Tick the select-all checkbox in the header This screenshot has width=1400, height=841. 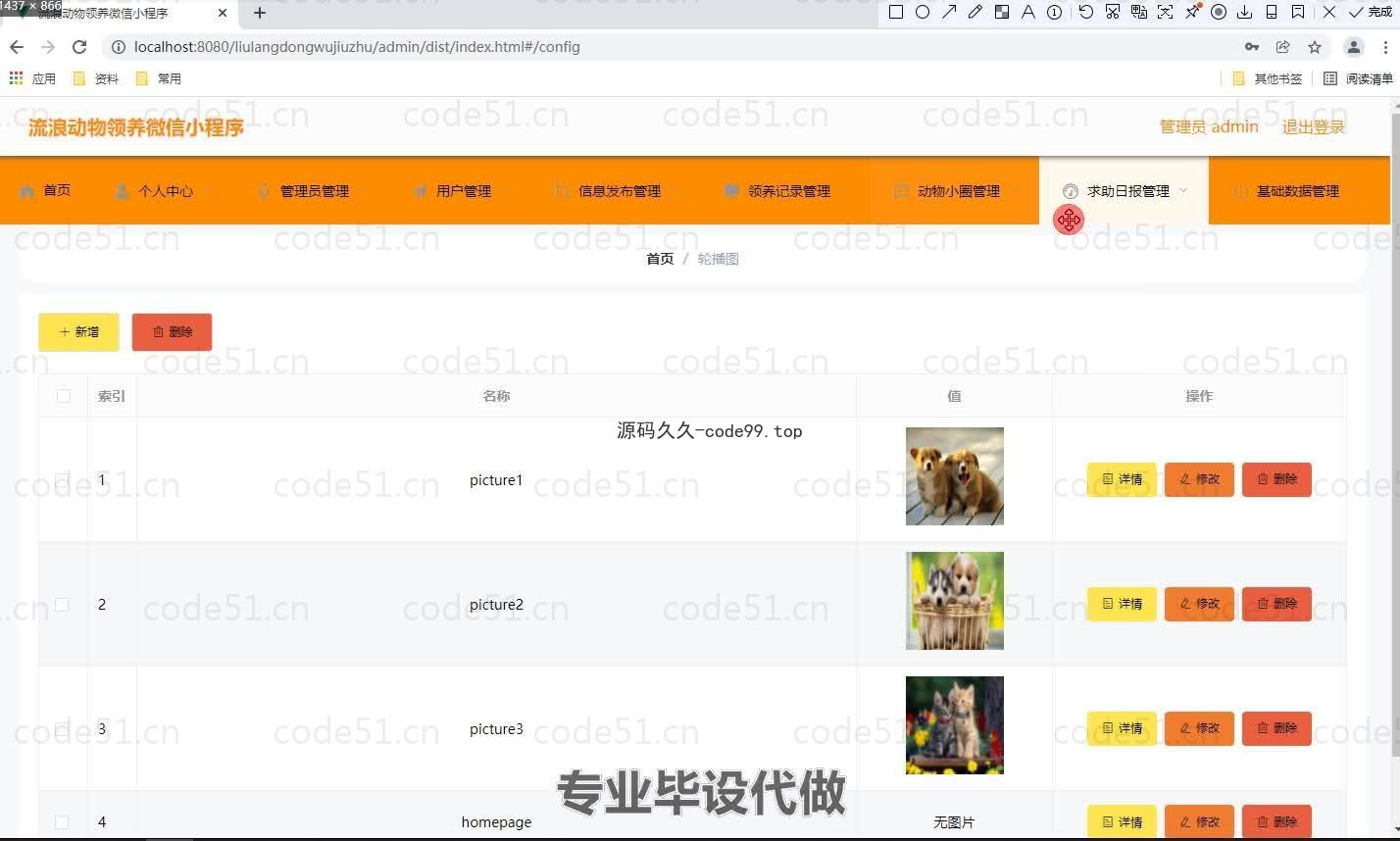(x=64, y=396)
